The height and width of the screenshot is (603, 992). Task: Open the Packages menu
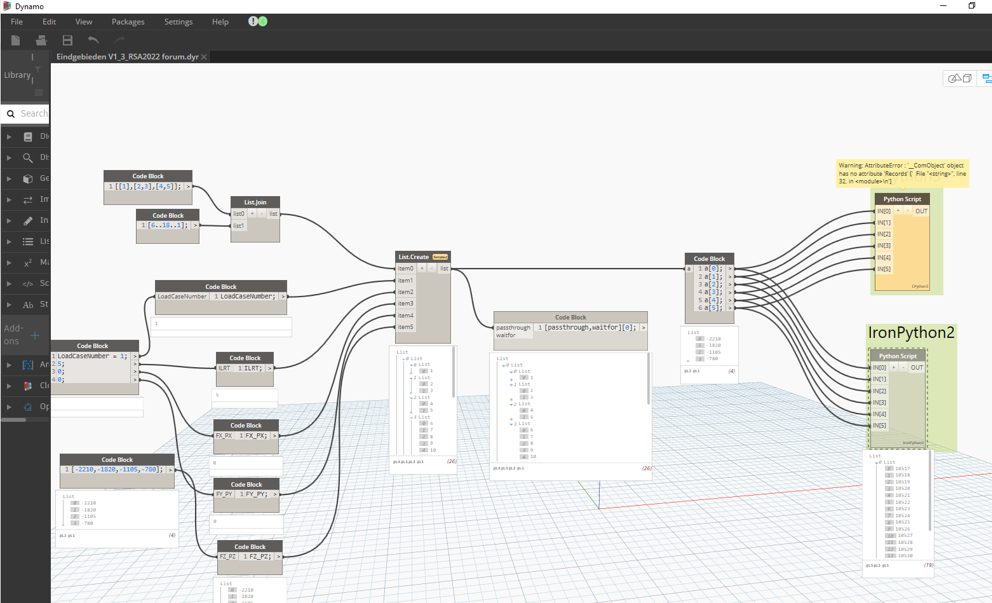tap(127, 21)
